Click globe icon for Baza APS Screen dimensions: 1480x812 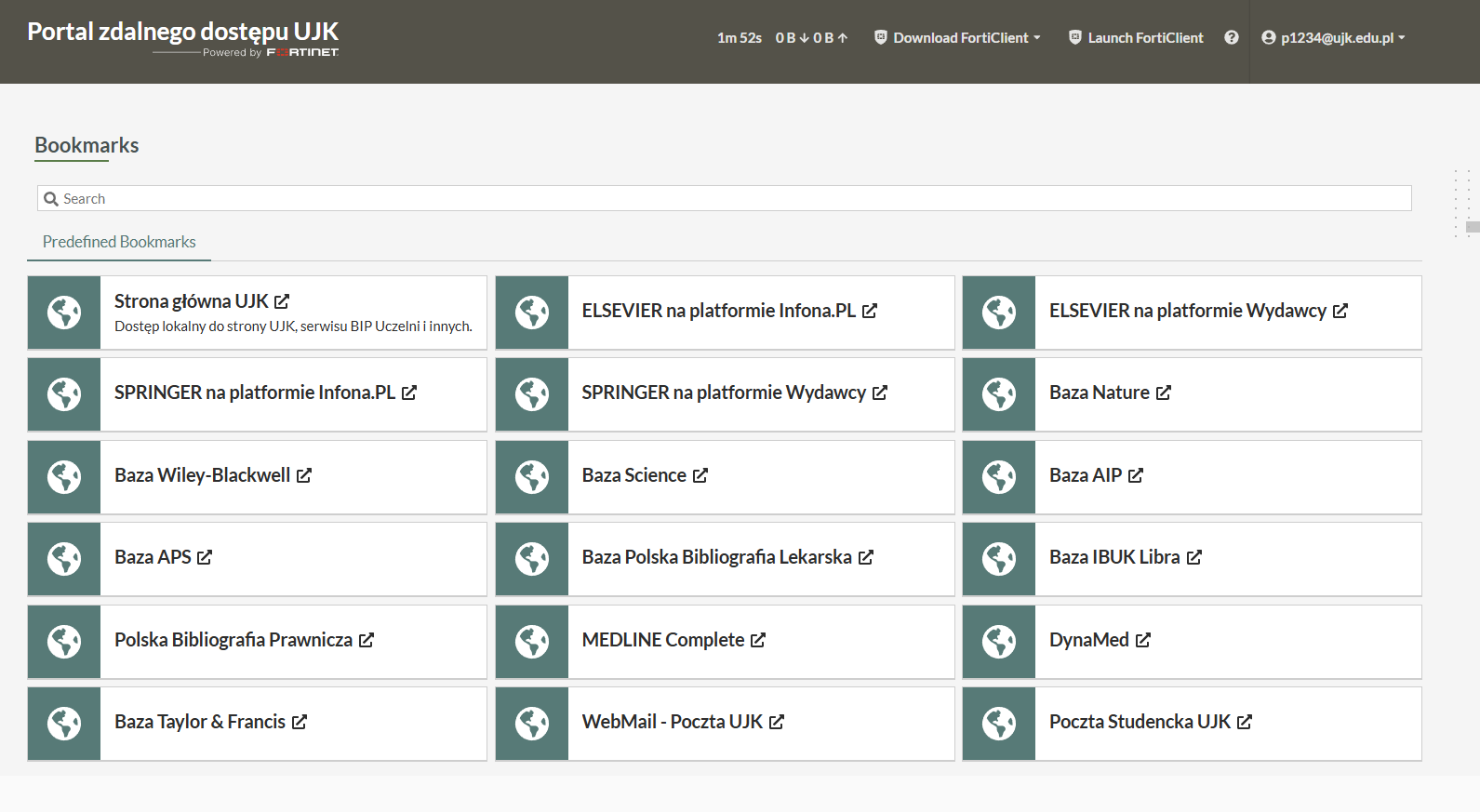[x=64, y=559]
